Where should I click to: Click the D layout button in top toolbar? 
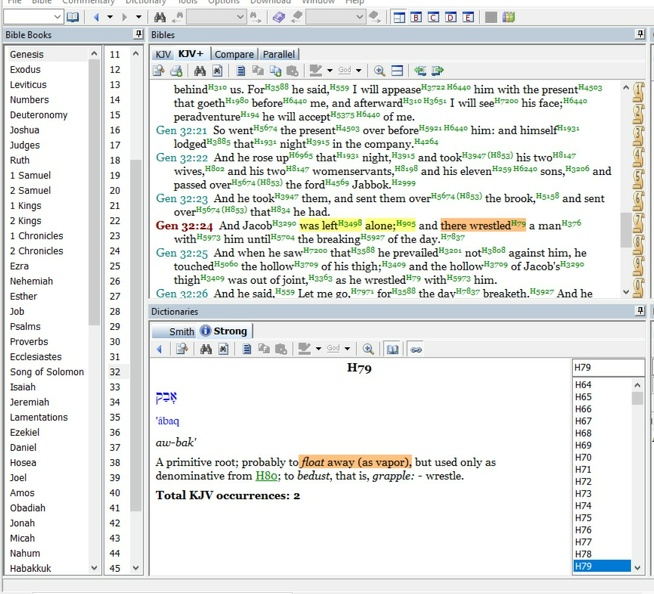coord(450,17)
